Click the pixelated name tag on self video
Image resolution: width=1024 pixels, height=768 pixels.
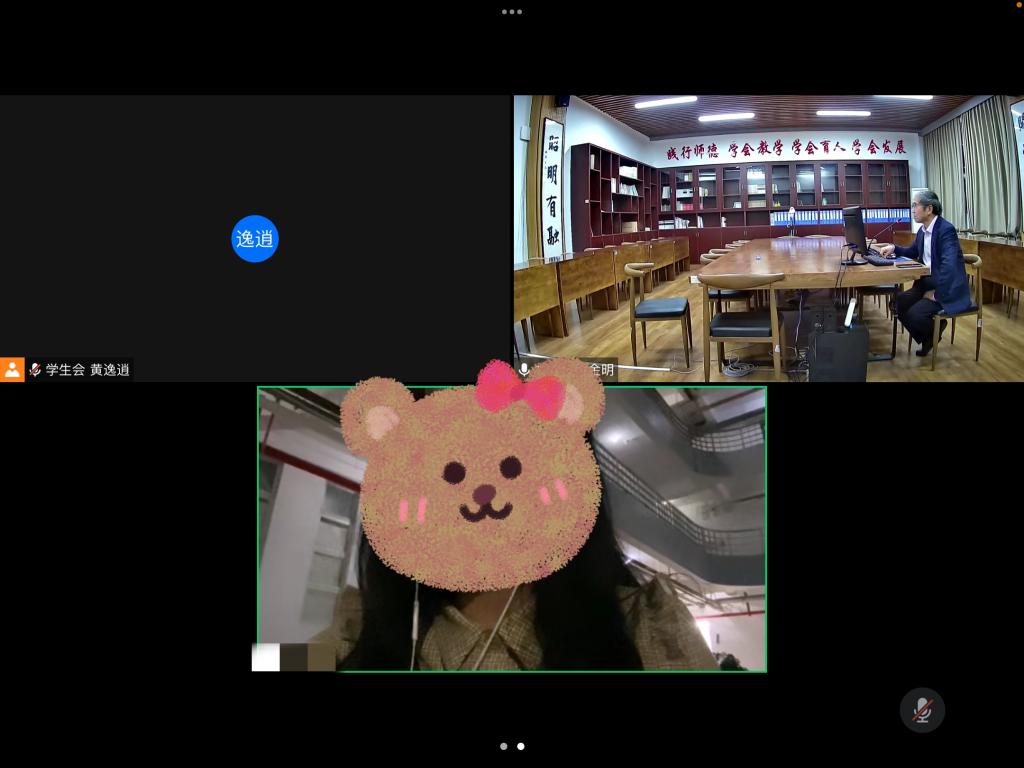[x=293, y=657]
